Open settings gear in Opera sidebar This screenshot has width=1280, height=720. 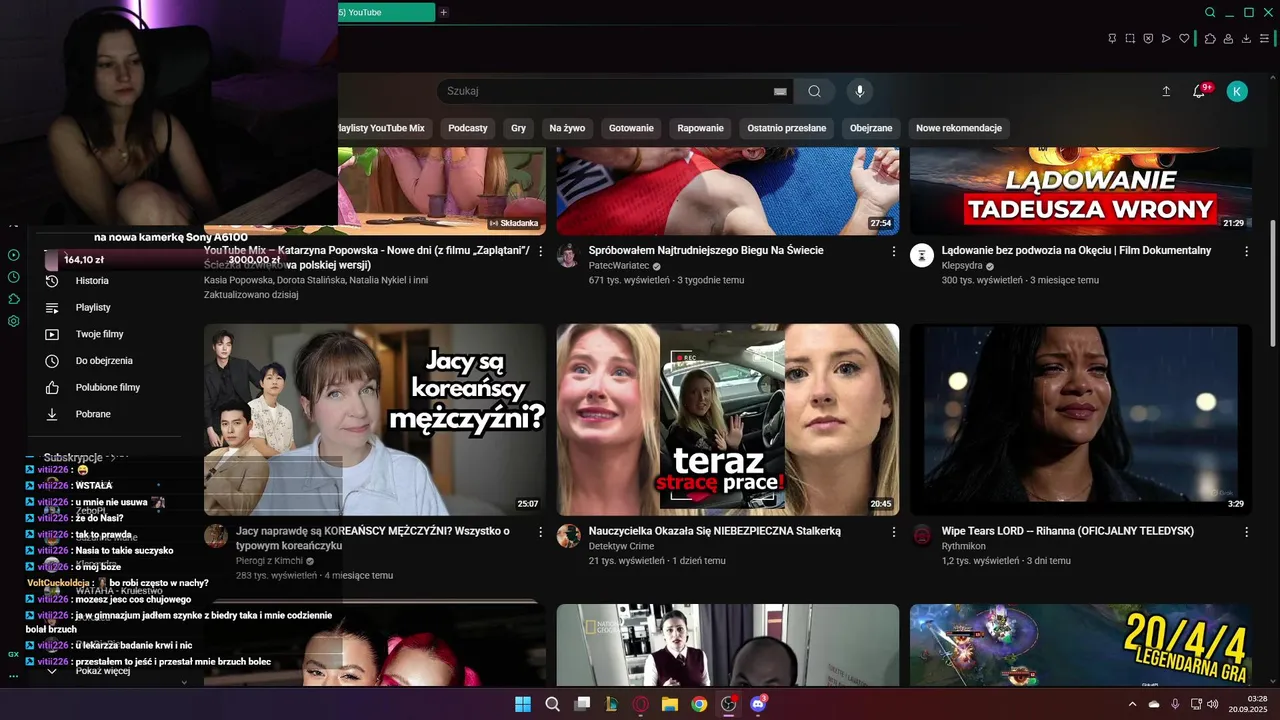pos(14,321)
